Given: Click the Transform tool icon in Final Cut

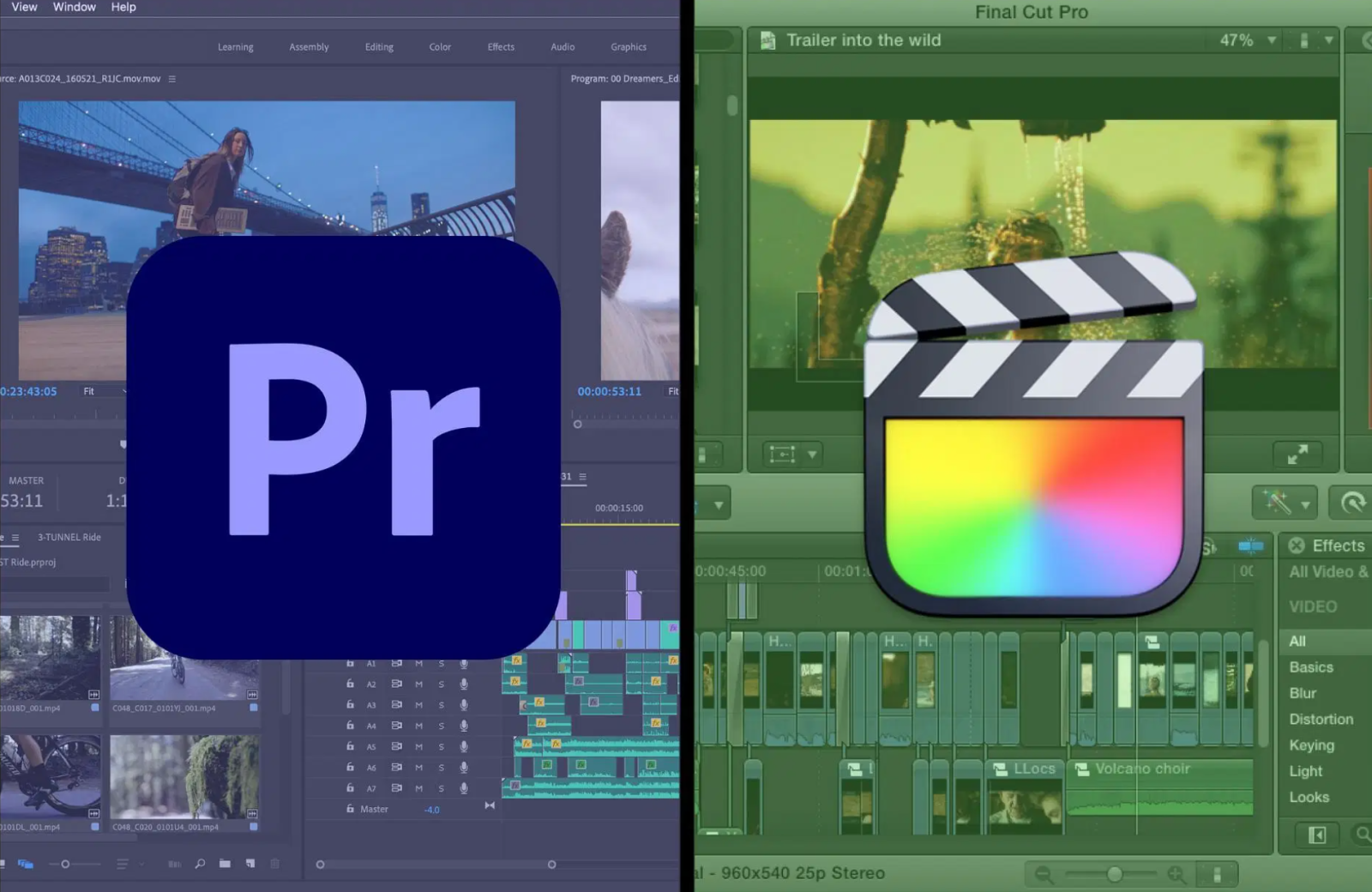Looking at the screenshot, I should [x=782, y=454].
